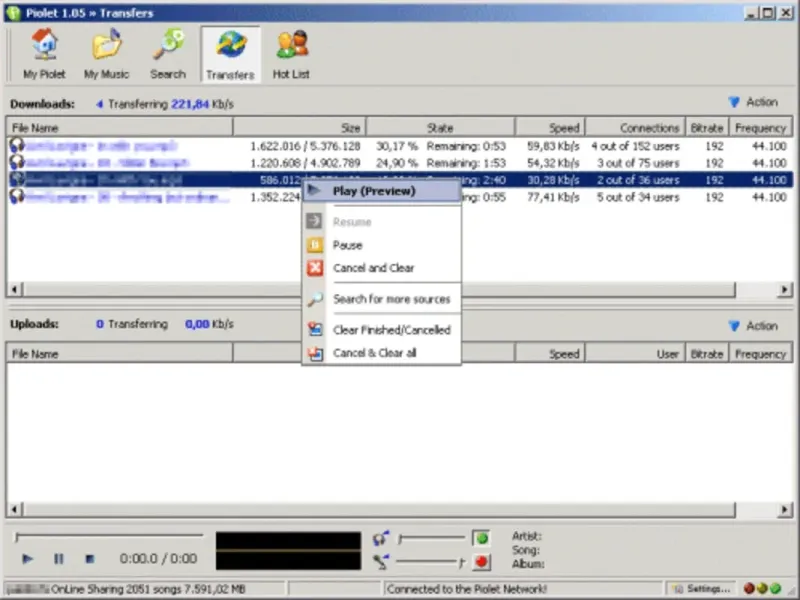The height and width of the screenshot is (600, 800).
Task: Open the My Music folder section
Action: click(x=106, y=55)
